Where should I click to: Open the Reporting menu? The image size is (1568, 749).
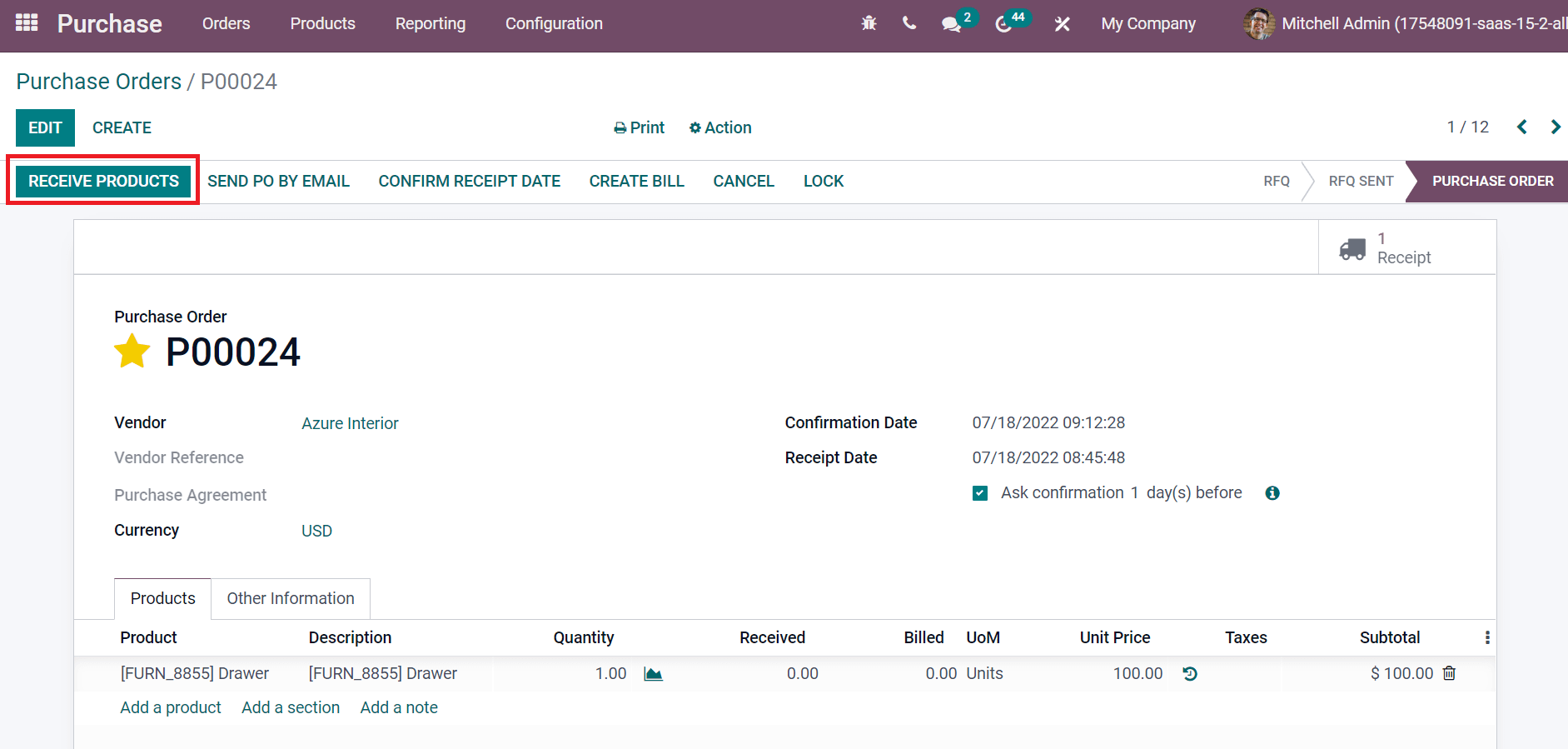pyautogui.click(x=431, y=23)
